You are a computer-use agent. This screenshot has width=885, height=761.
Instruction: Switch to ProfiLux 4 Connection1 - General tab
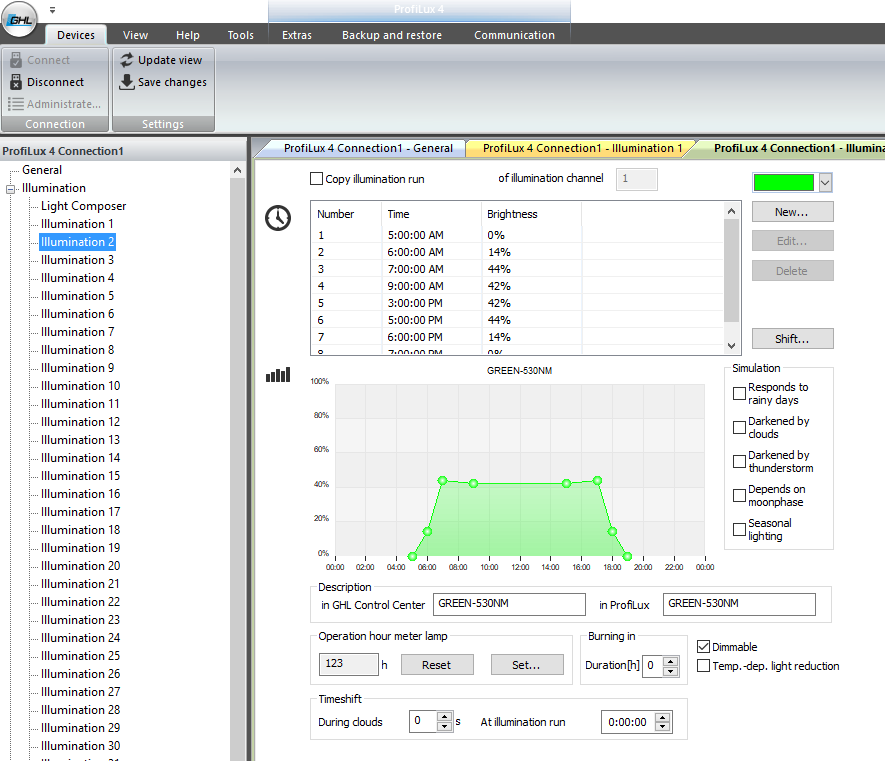pyautogui.click(x=368, y=148)
